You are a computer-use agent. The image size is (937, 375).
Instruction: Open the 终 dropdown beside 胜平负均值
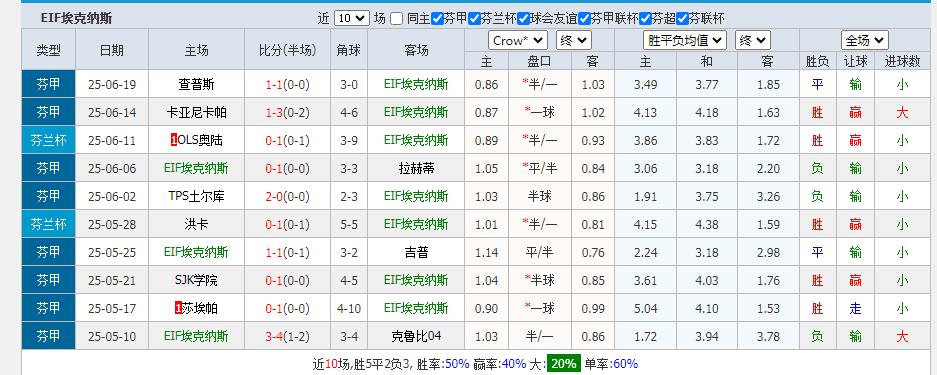[753, 41]
